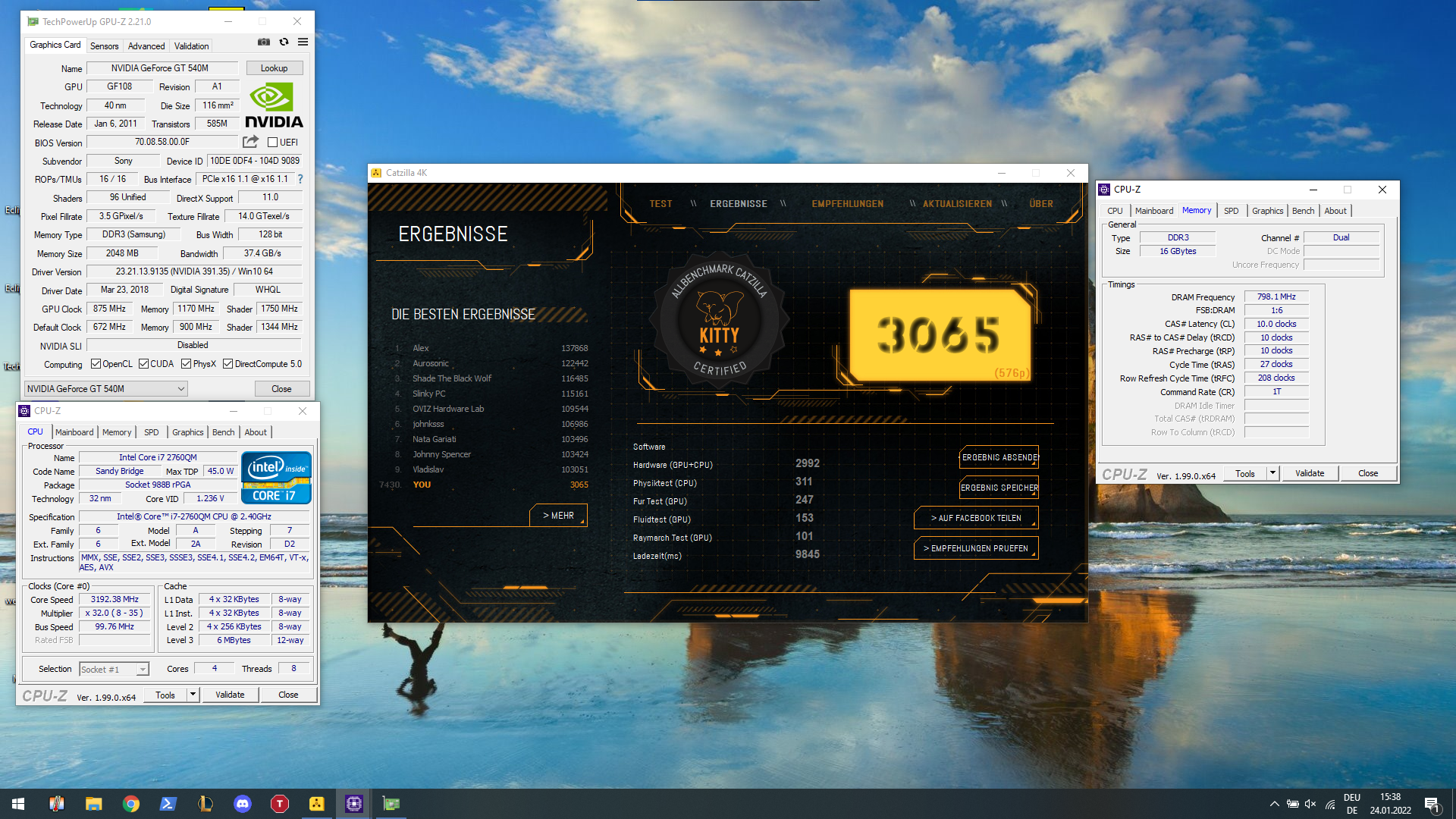Viewport: 1456px width, 819px height.
Task: Toggle the PhysX checkbox
Action: 186,364
